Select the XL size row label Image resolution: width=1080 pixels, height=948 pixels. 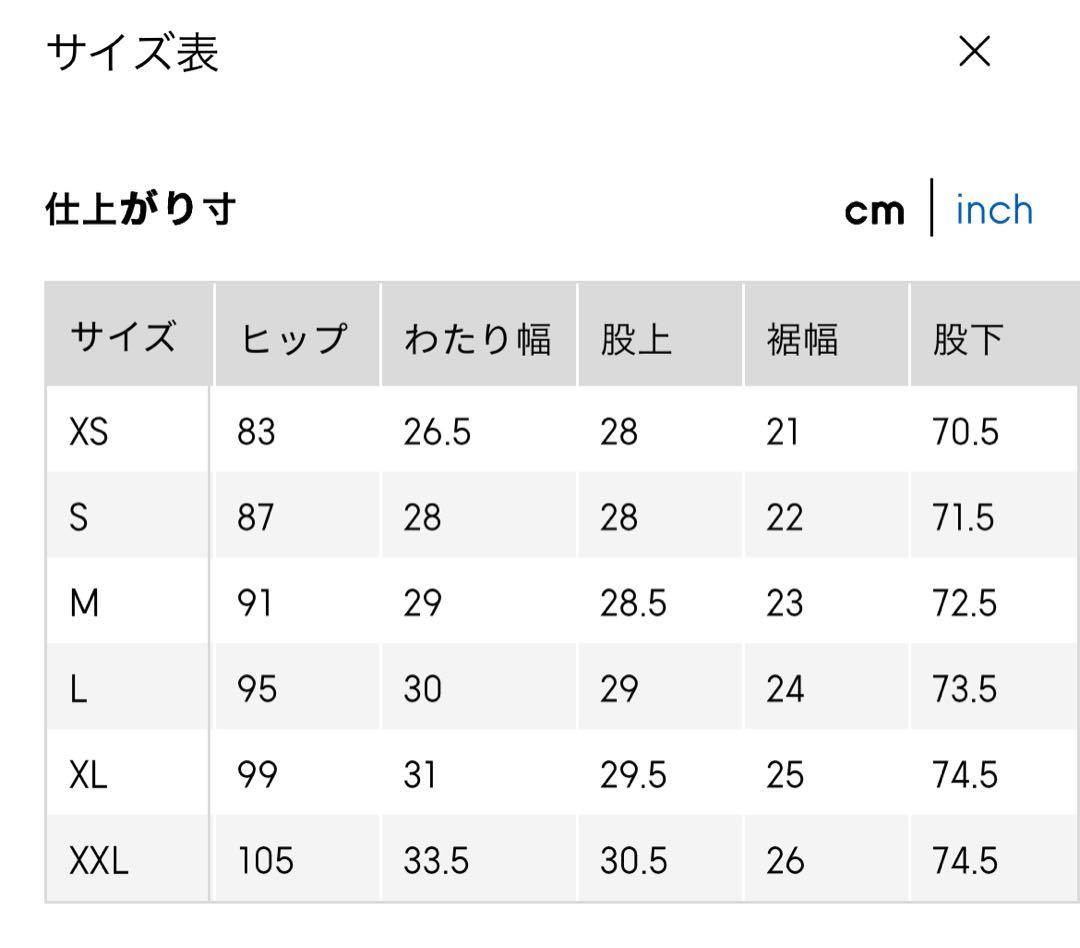(x=88, y=775)
